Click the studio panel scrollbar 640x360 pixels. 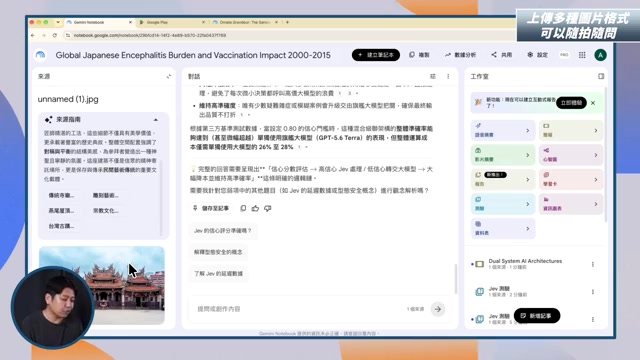(x=605, y=155)
